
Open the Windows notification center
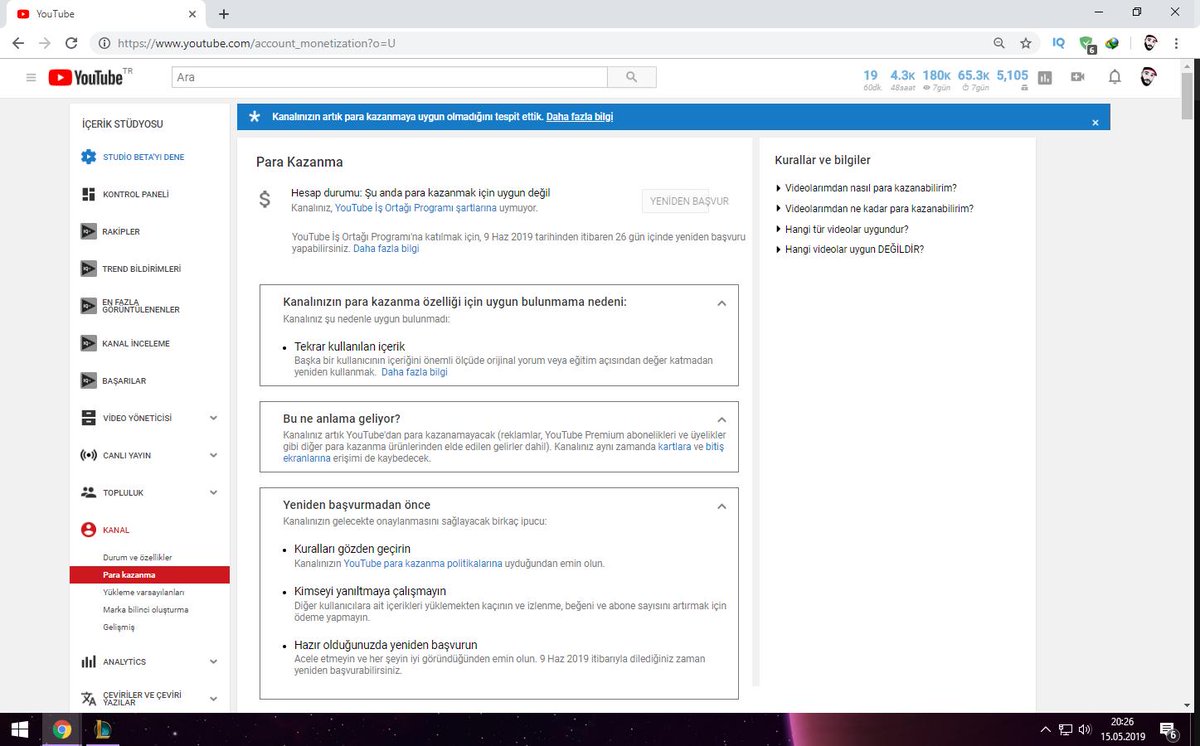[x=1168, y=729]
